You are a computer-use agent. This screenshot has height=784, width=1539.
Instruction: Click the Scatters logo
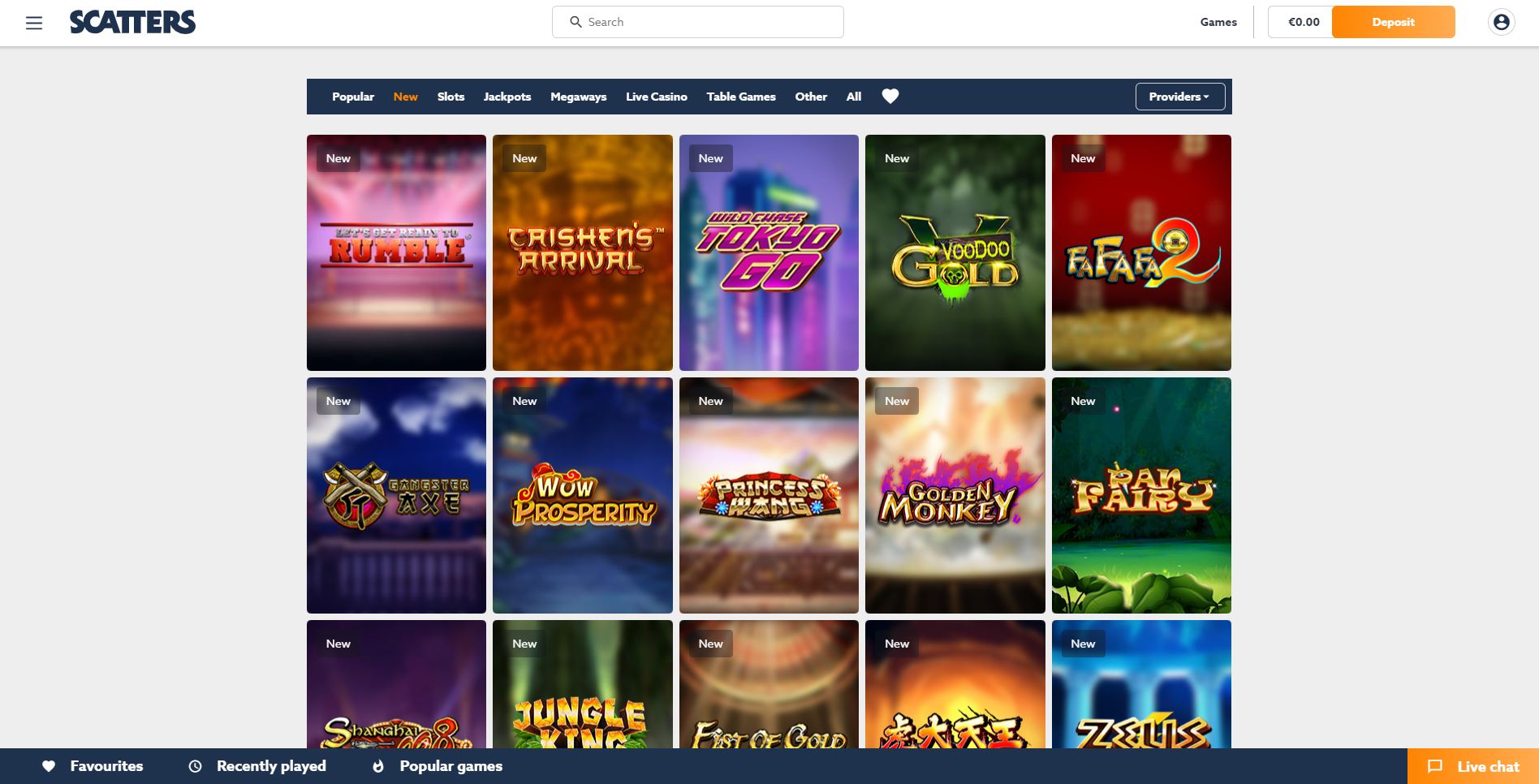[132, 22]
